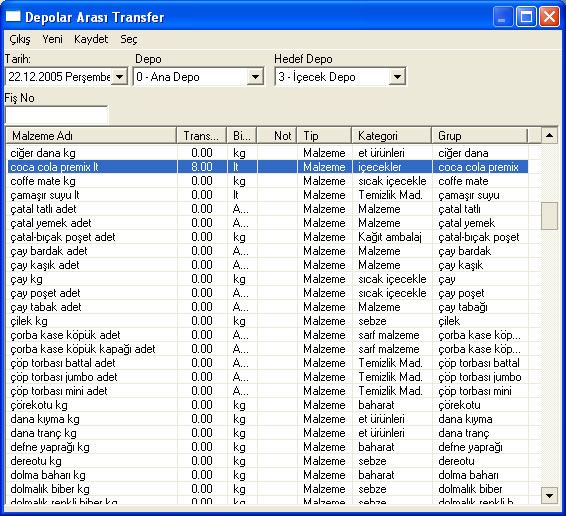Viewport: 566px width, 516px height.
Task: Open the Tarih date dropdown arrow
Action: (x=119, y=77)
